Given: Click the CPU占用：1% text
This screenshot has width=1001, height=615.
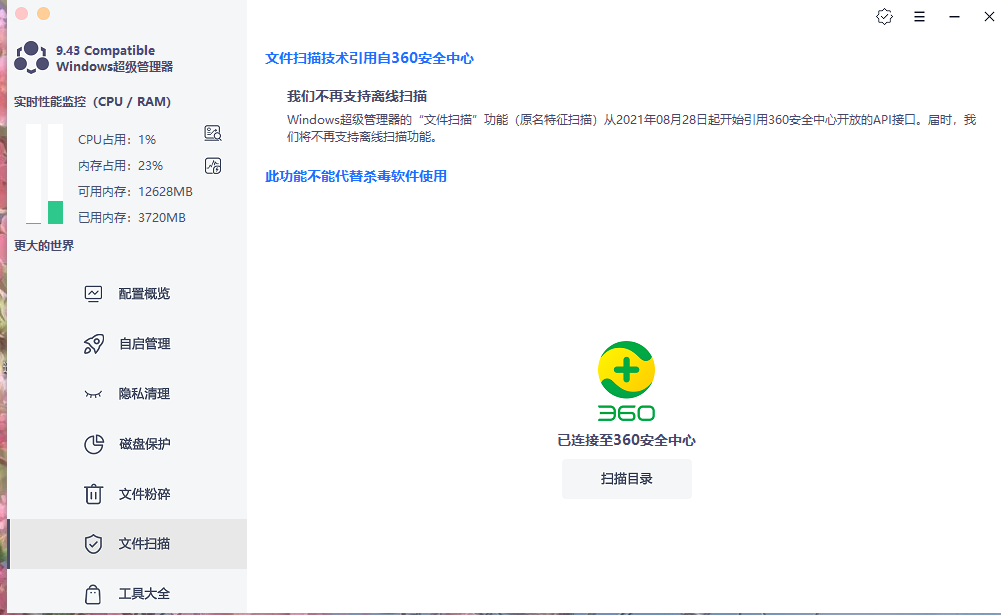Looking at the screenshot, I should click(117, 139).
